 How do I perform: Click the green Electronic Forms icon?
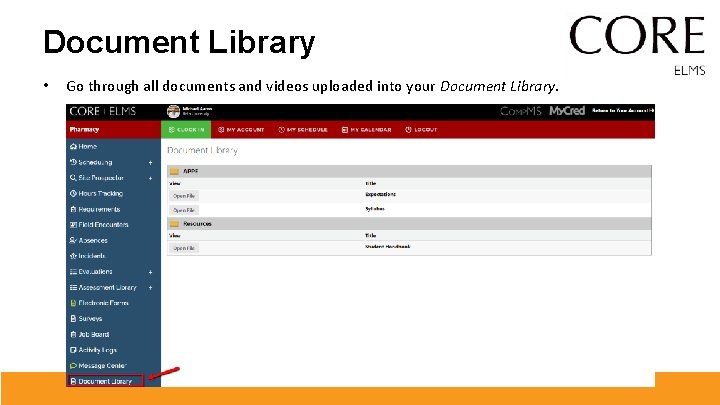(73, 303)
